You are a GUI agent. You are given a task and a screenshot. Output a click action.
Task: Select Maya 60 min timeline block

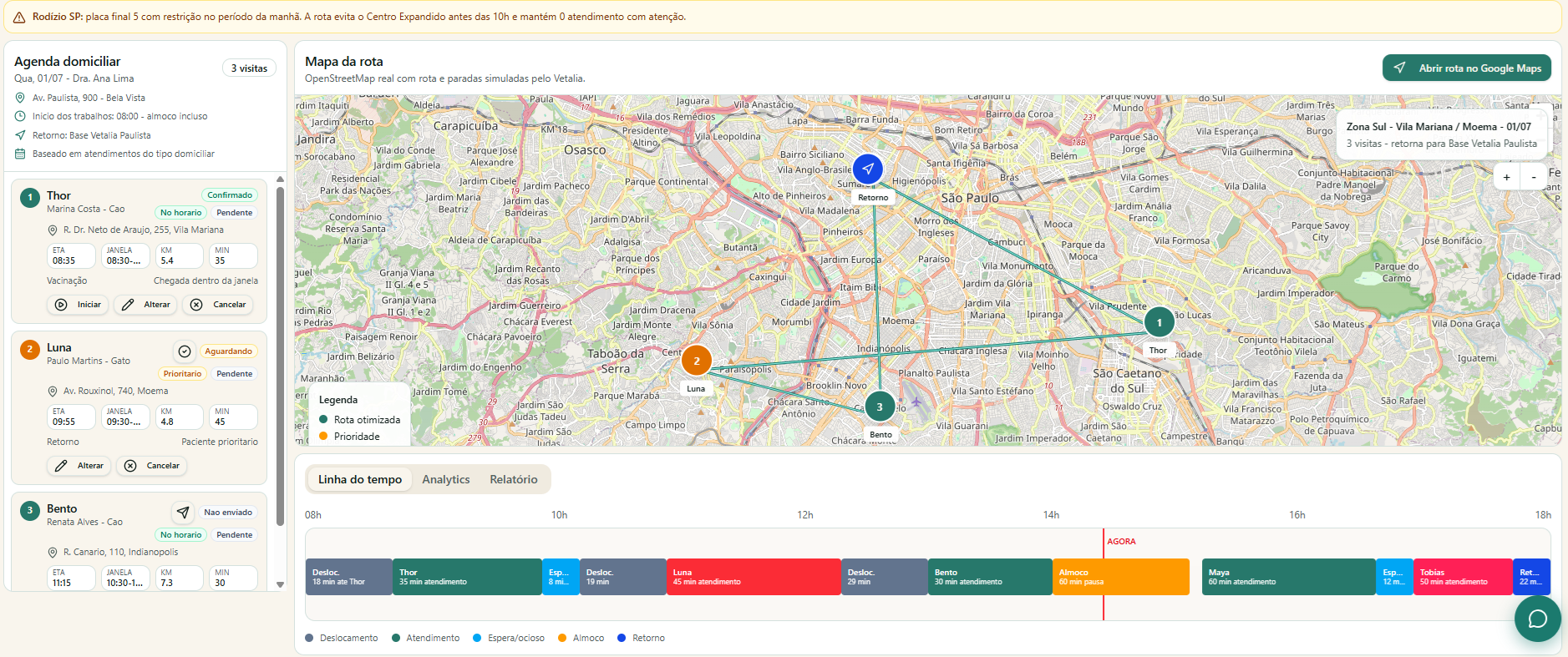point(1289,577)
